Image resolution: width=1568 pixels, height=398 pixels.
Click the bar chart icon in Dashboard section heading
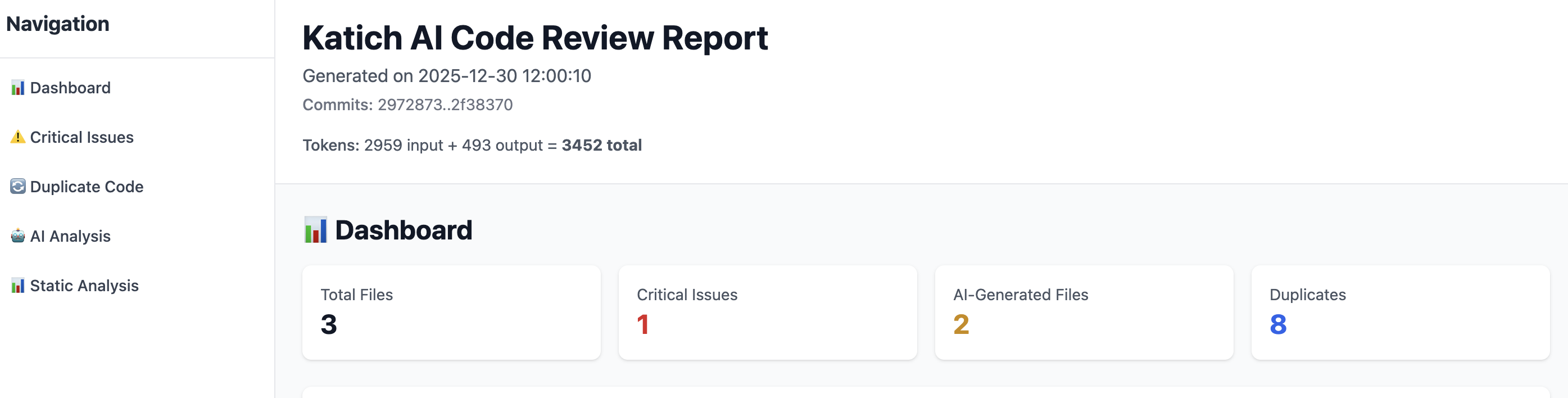point(315,230)
